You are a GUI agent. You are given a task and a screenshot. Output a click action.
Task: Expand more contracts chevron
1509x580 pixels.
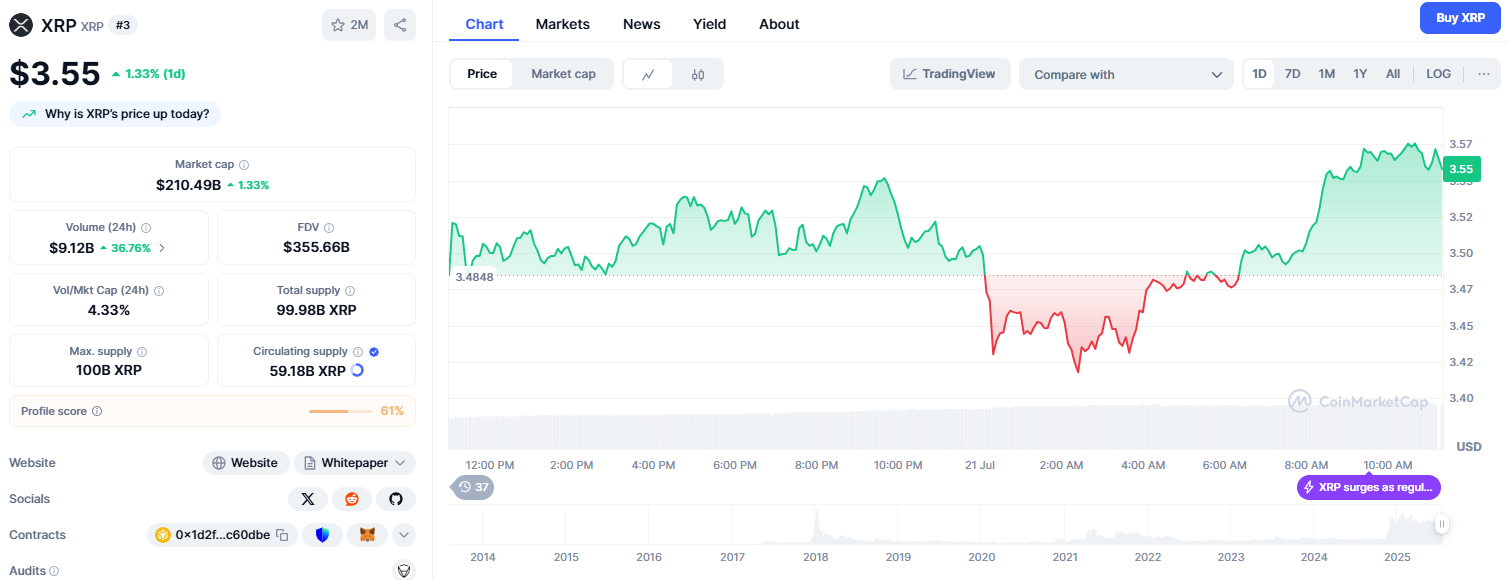coord(404,535)
